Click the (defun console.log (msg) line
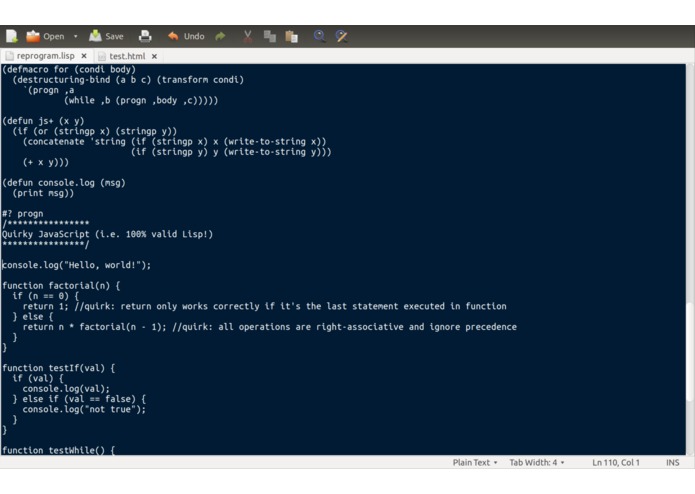 coord(64,183)
